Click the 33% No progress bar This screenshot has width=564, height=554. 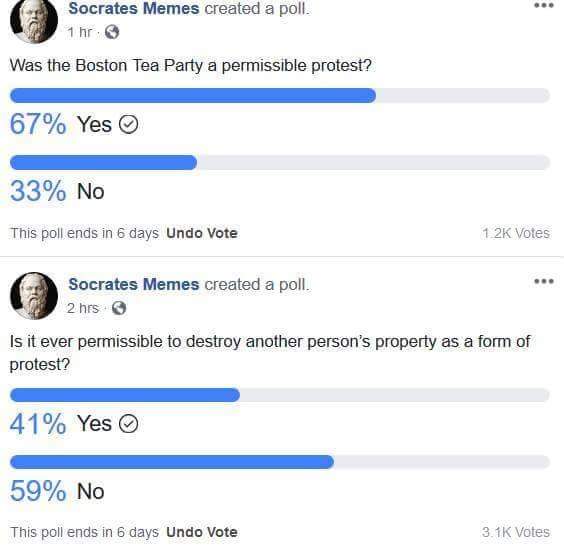(280, 162)
